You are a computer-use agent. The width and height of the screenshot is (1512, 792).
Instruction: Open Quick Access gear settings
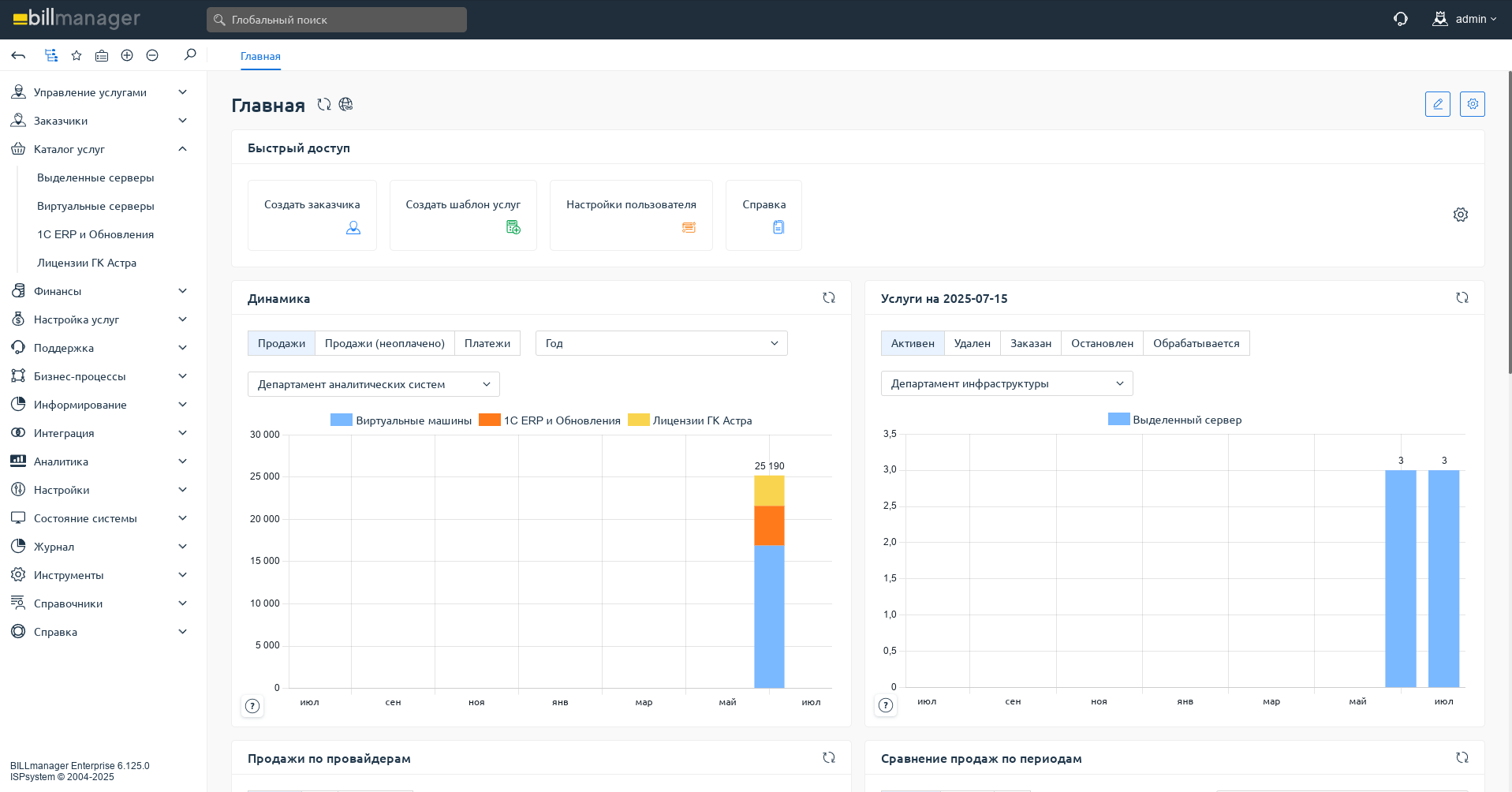click(1460, 215)
